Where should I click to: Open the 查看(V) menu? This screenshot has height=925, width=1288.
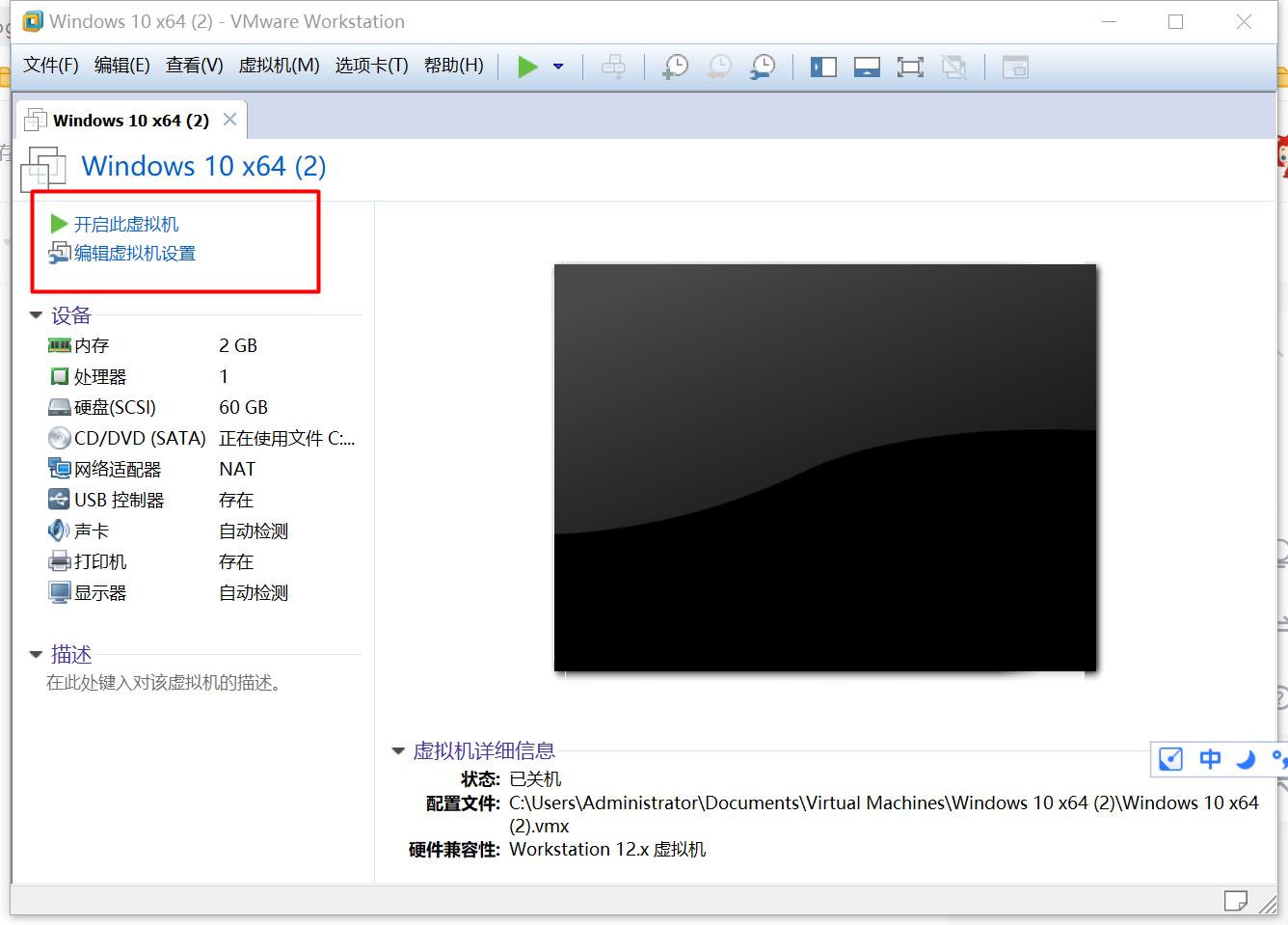point(195,65)
